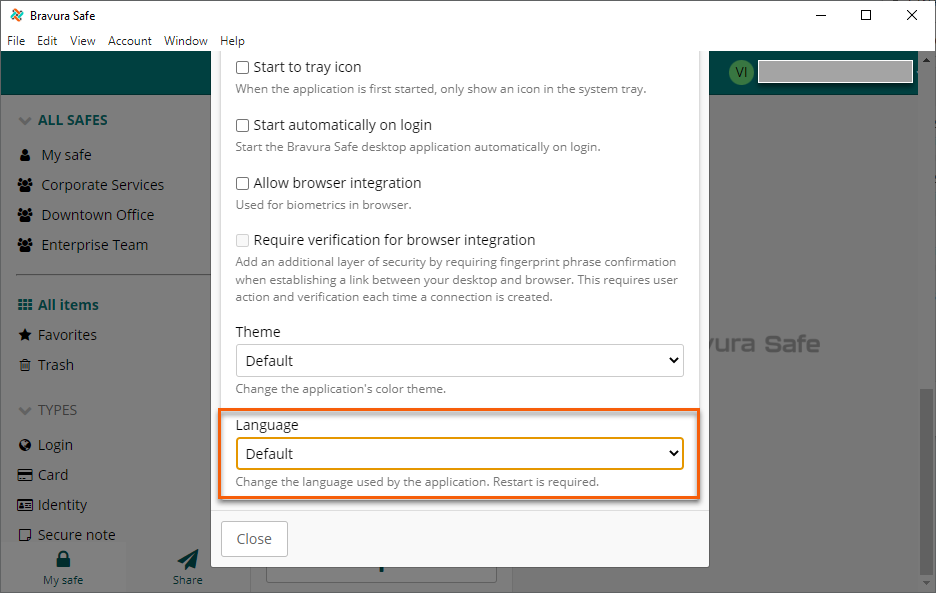
Task: Collapse the TYPES section chevron
Action: (24, 411)
